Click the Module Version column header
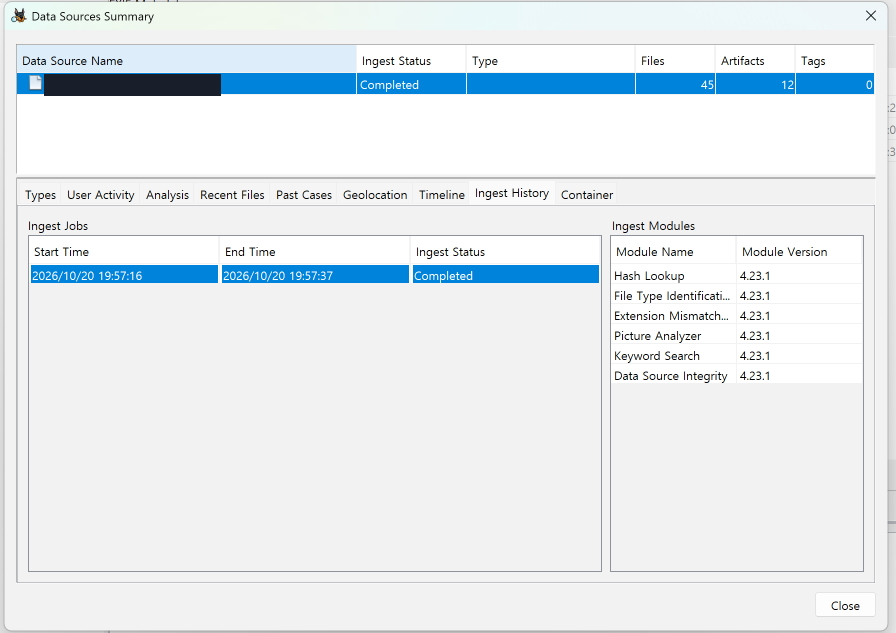Image resolution: width=896 pixels, height=633 pixels. 799,251
